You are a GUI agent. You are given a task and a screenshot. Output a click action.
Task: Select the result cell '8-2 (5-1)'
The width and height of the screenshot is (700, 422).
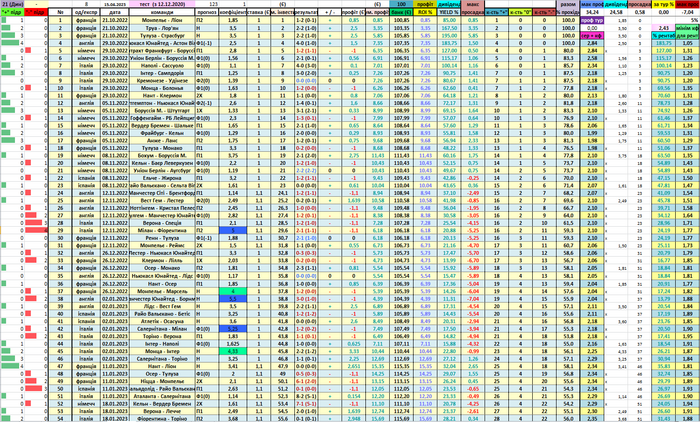[x=306, y=396]
